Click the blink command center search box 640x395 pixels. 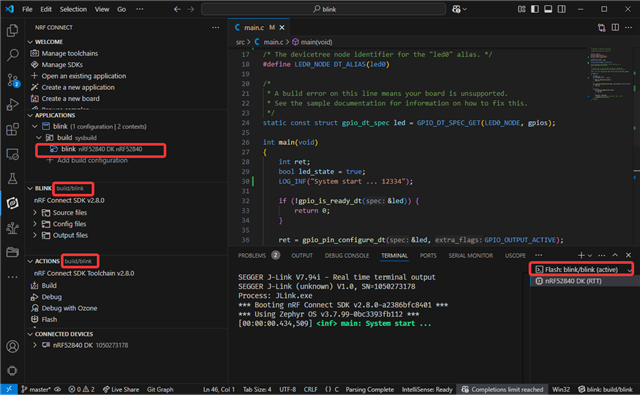tap(323, 9)
